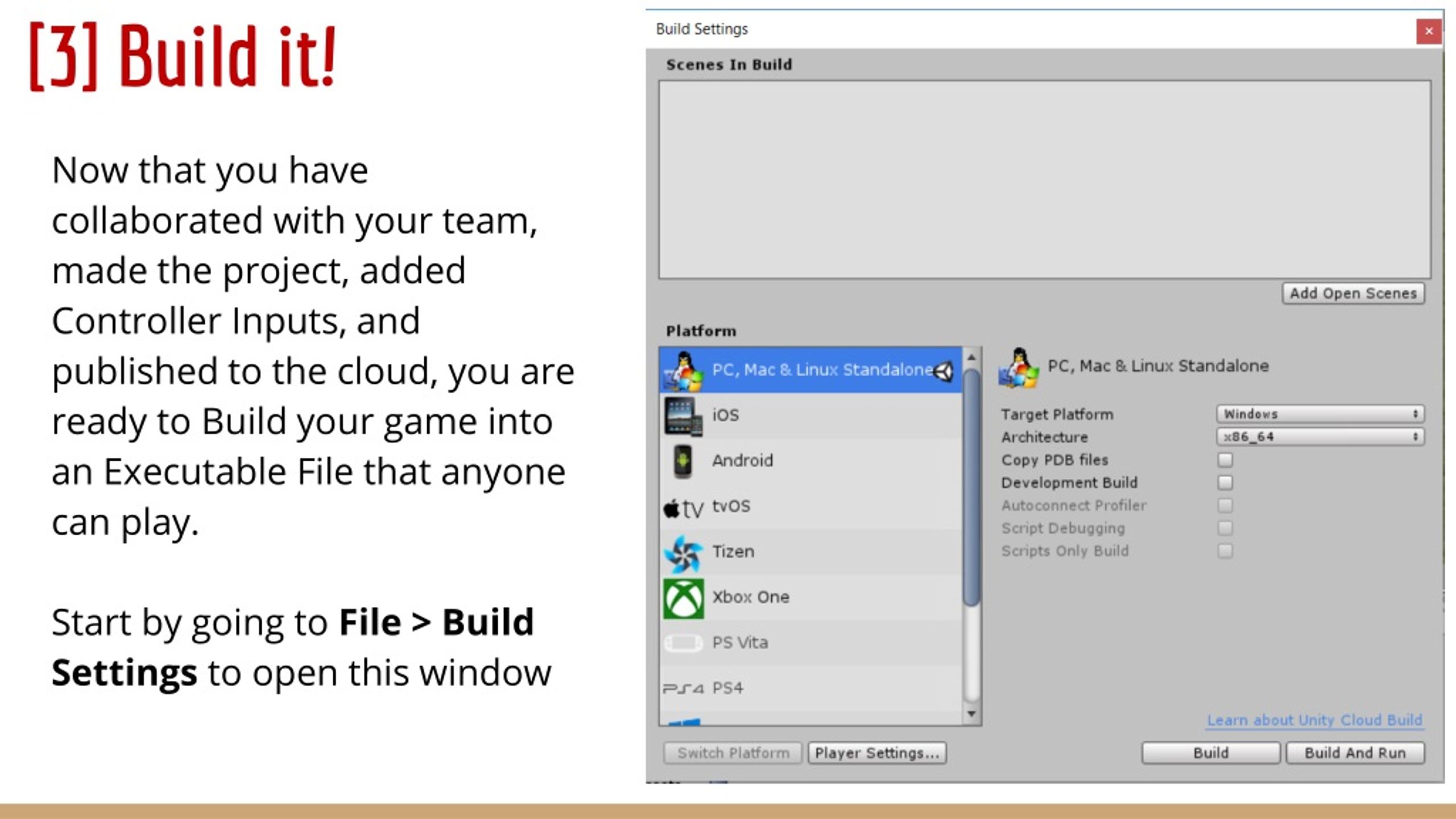The width and height of the screenshot is (1456, 819).
Task: Click the Build And Run button
Action: 1355,753
